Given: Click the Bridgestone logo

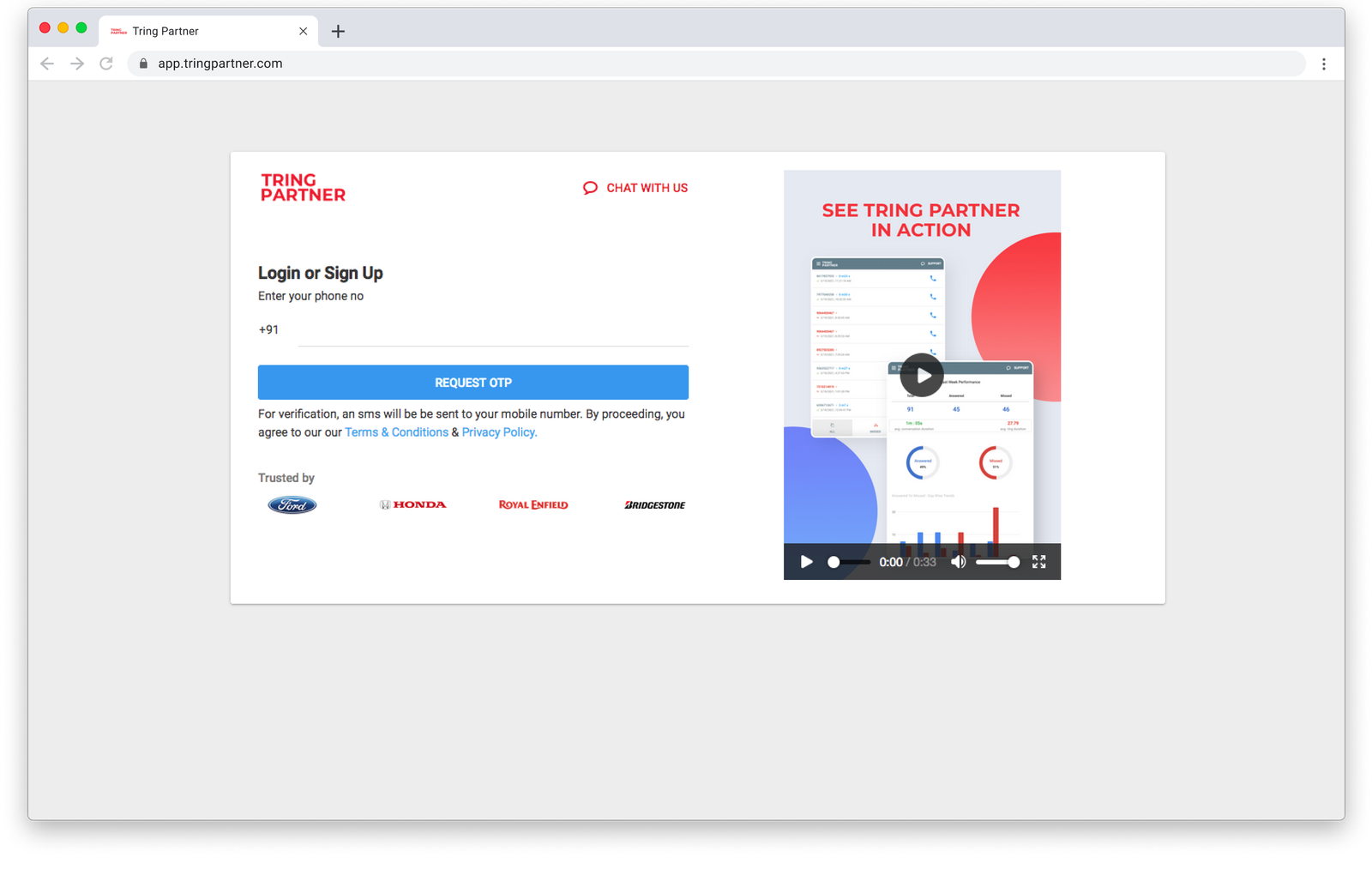Looking at the screenshot, I should pyautogui.click(x=654, y=505).
